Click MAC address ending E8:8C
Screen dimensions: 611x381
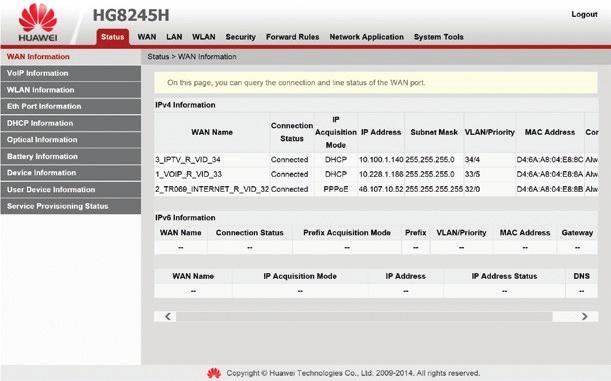(x=550, y=160)
